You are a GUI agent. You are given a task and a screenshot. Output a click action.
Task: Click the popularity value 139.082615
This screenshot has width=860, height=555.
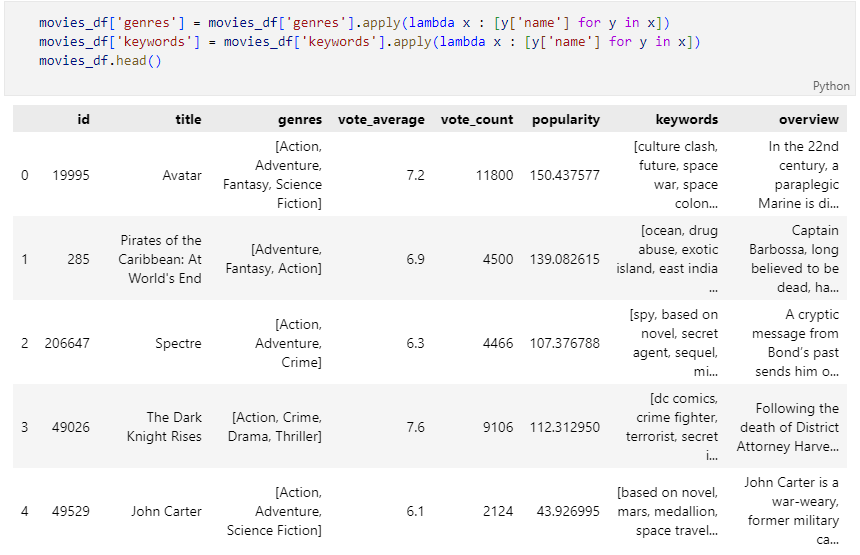point(565,259)
